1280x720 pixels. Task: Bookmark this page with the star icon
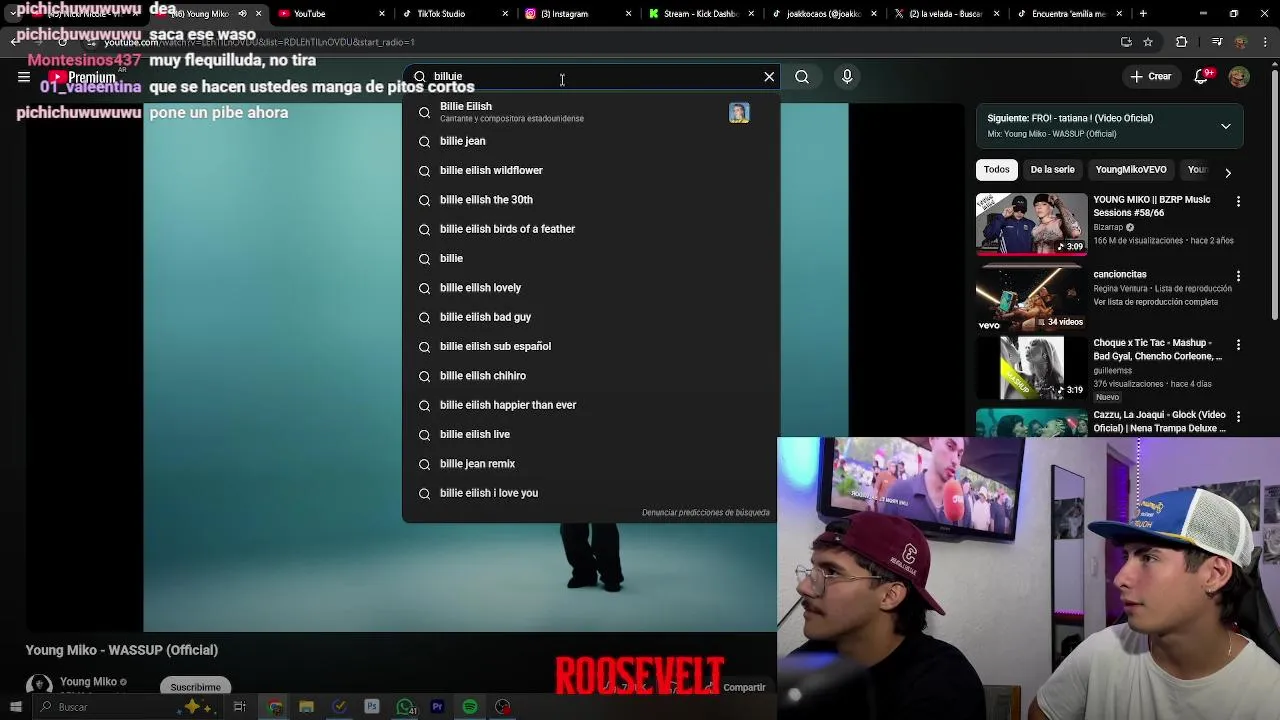point(1148,42)
